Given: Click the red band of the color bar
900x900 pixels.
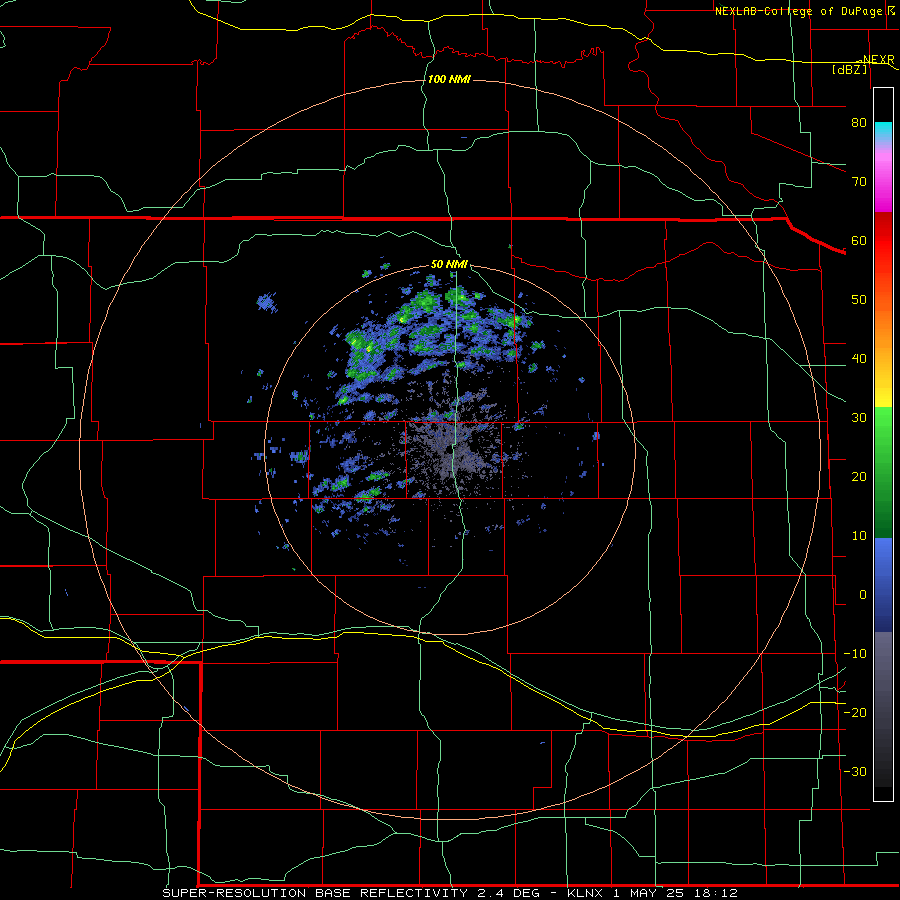Looking at the screenshot, I should pos(883,241).
